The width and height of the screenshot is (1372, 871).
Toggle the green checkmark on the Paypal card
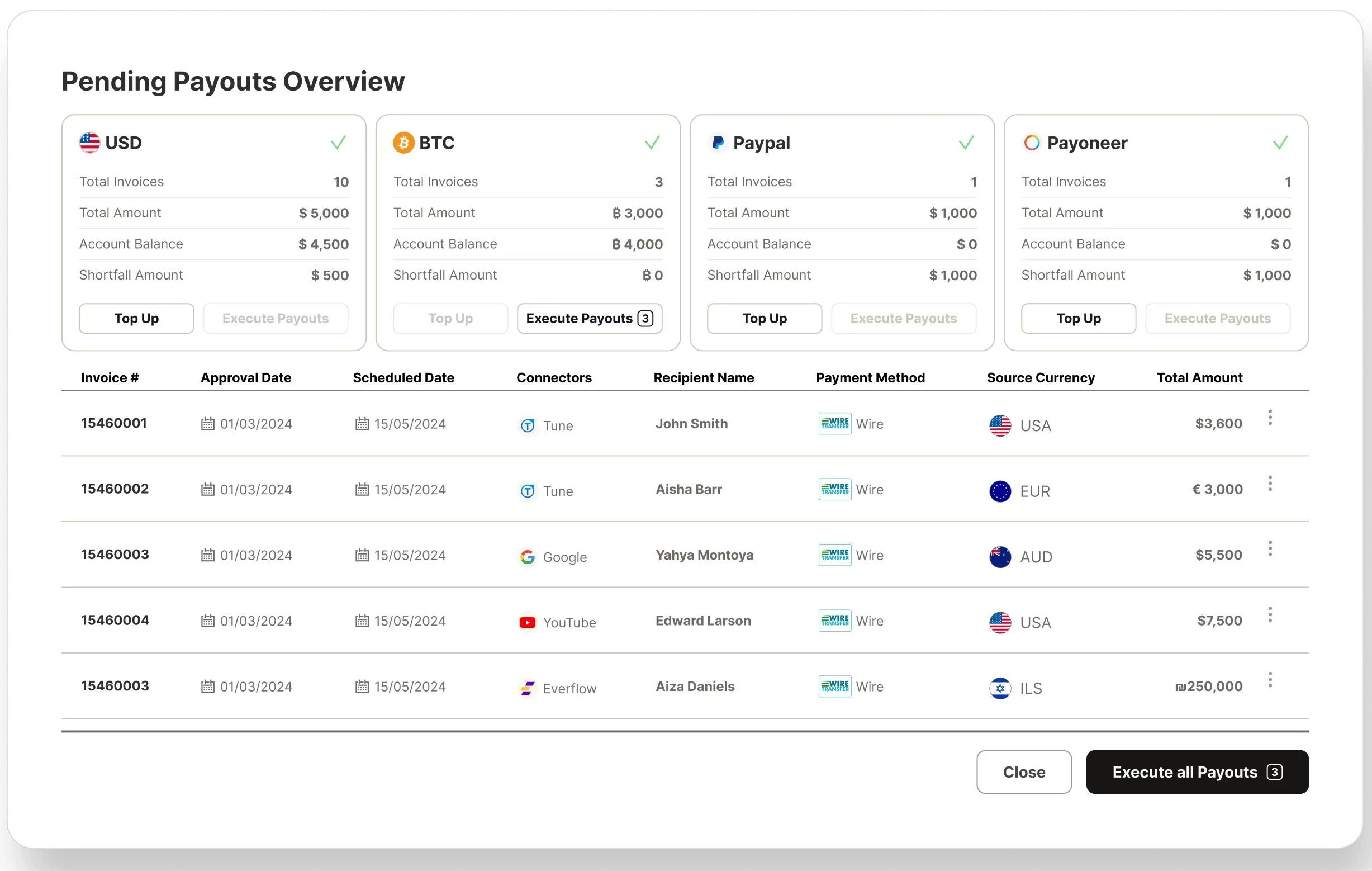[966, 143]
